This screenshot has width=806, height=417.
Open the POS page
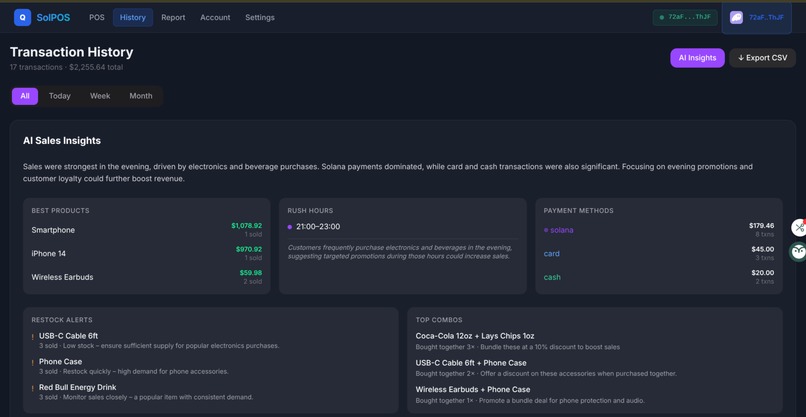point(97,17)
